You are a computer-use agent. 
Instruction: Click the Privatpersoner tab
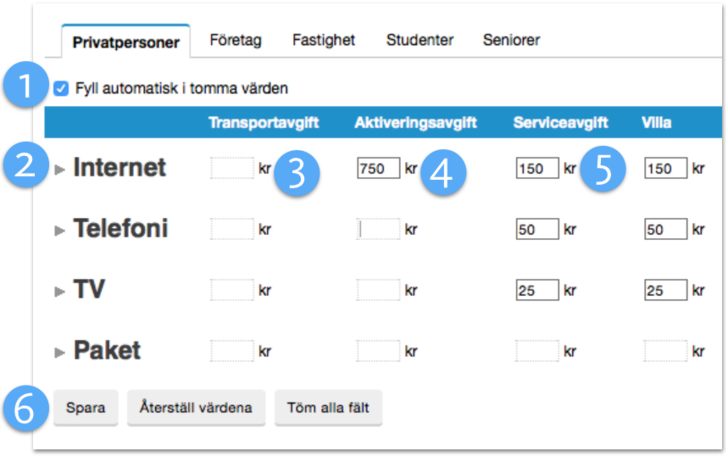point(126,42)
